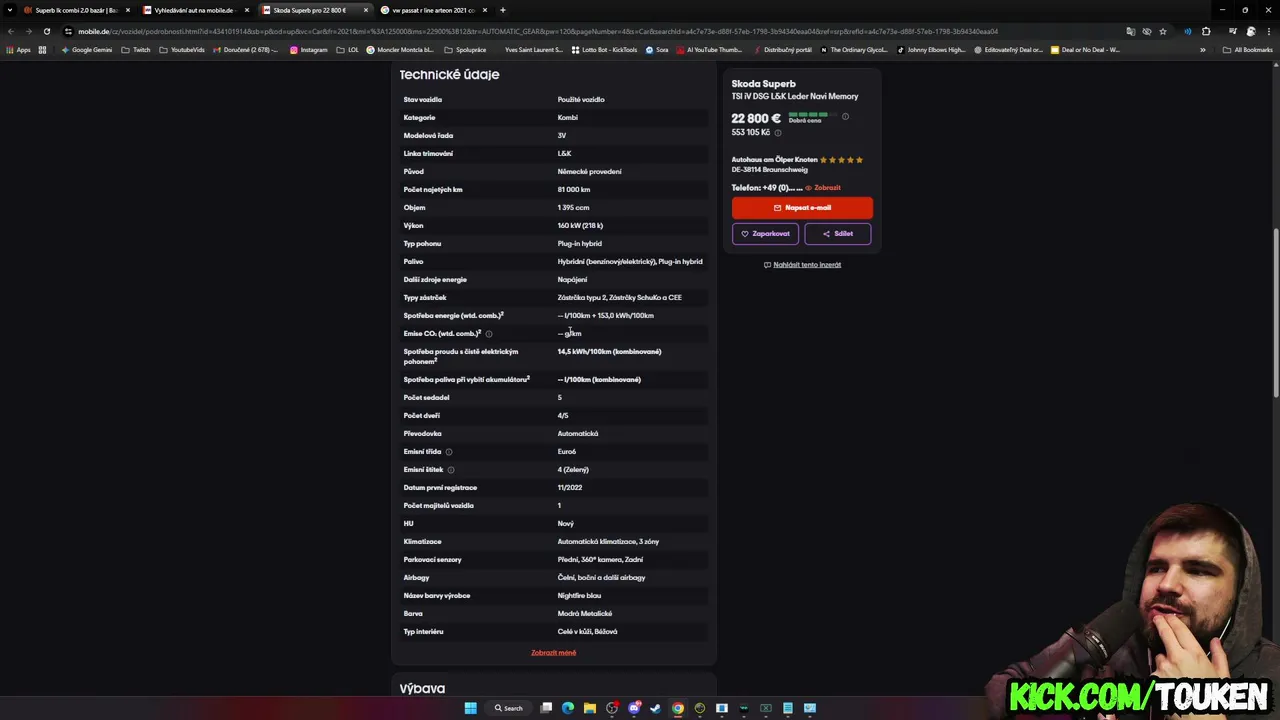
Task: Click the Technické údaje heading
Action: pos(449,75)
